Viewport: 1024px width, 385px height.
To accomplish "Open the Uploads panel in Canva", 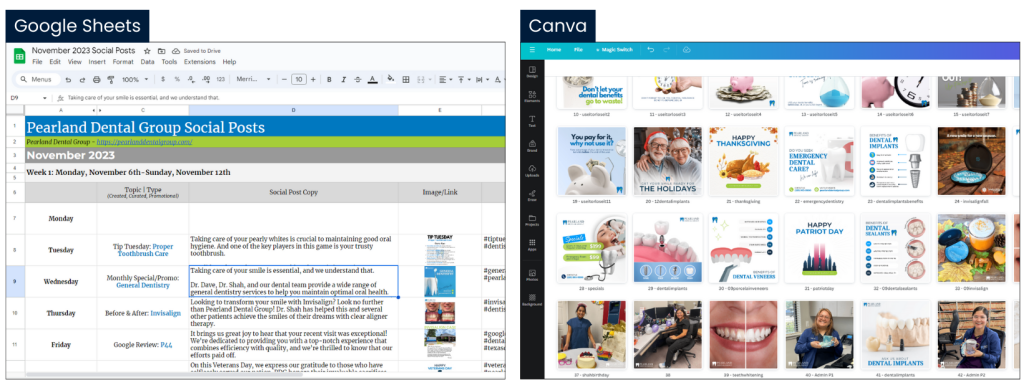I will [532, 170].
